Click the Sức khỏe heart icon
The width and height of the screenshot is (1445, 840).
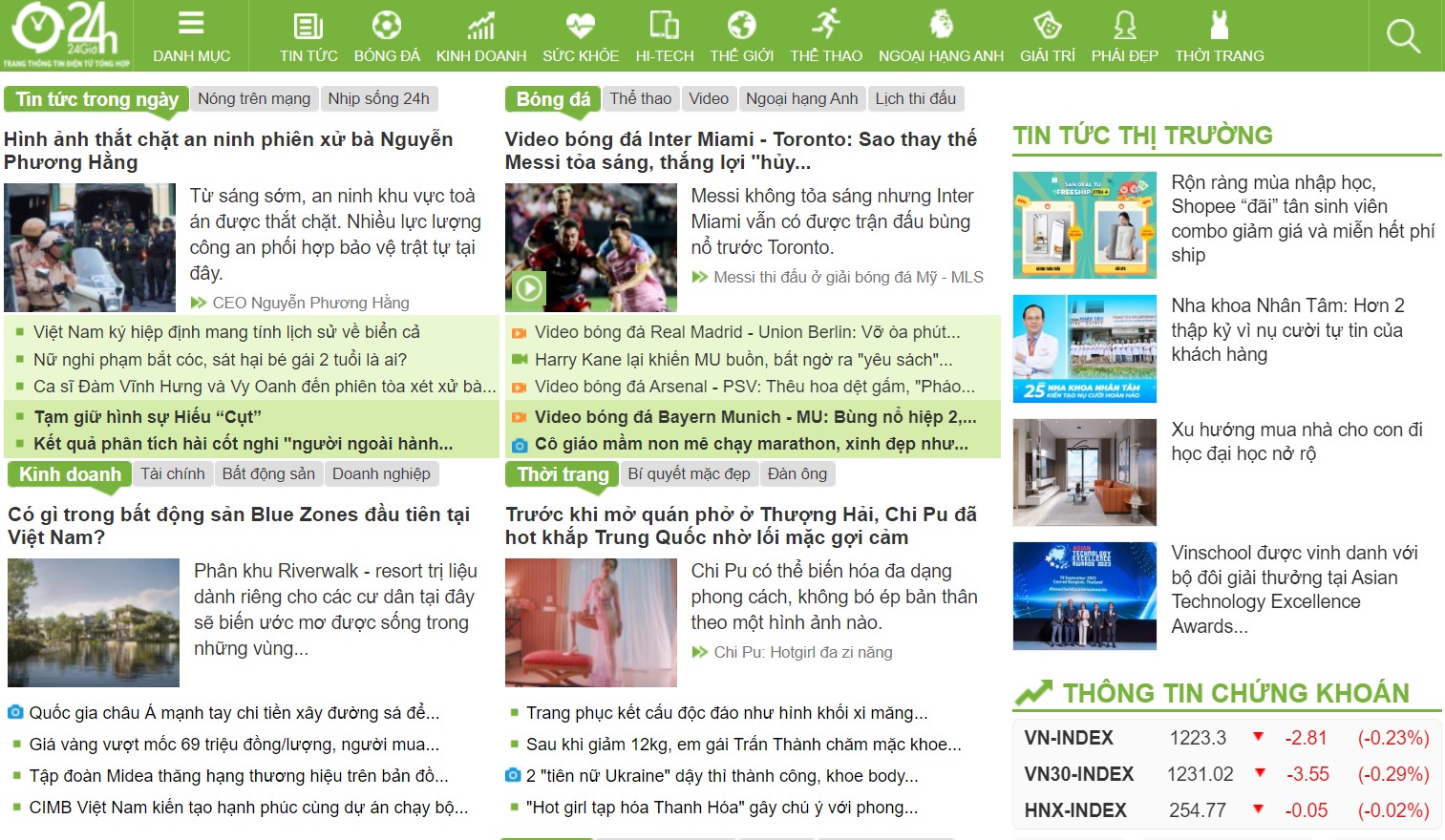click(581, 25)
